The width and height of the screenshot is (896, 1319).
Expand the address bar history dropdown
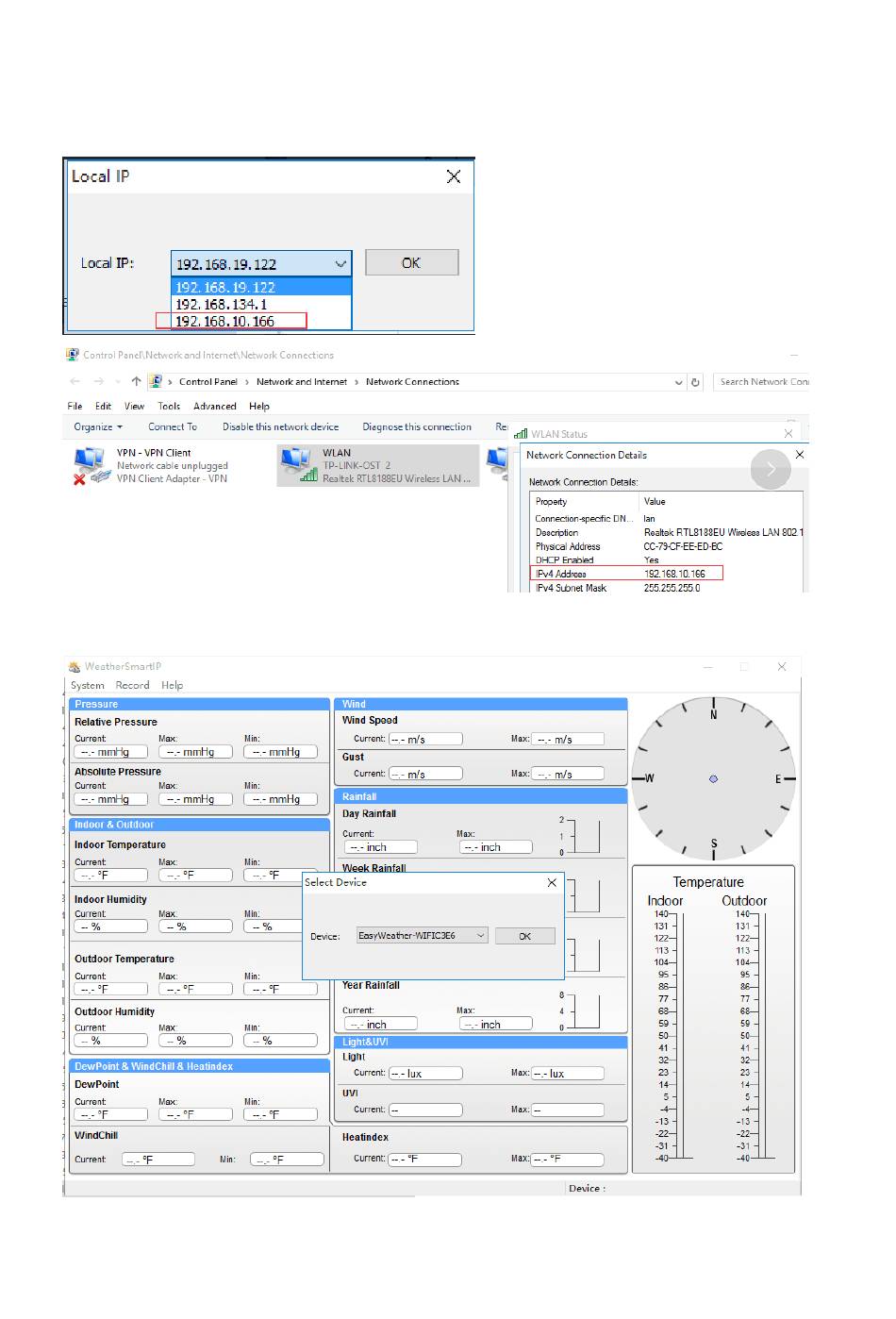click(678, 382)
